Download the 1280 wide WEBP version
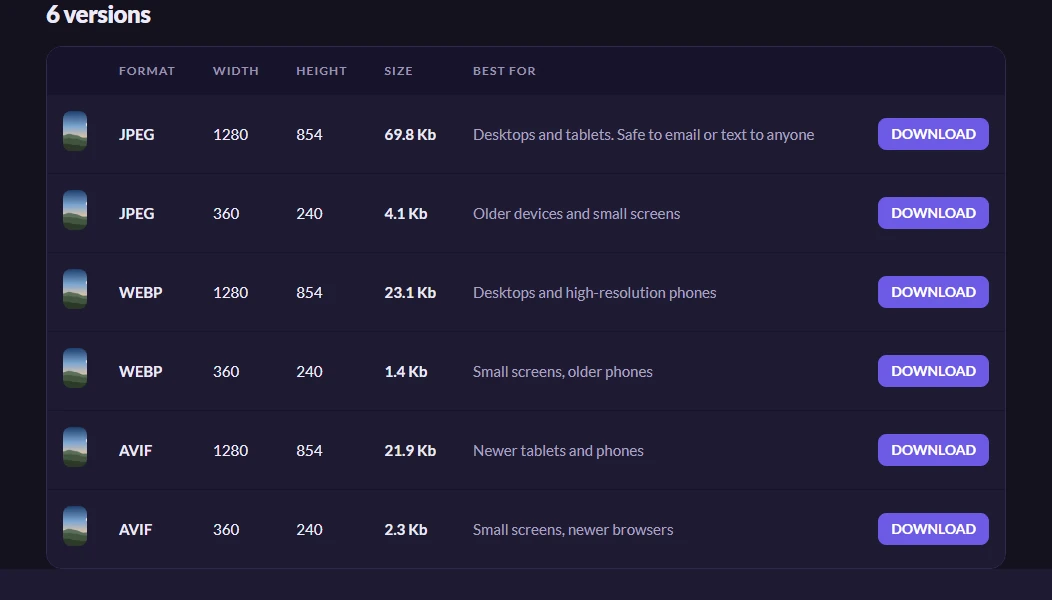Screen dimensions: 1052x600 [933, 292]
